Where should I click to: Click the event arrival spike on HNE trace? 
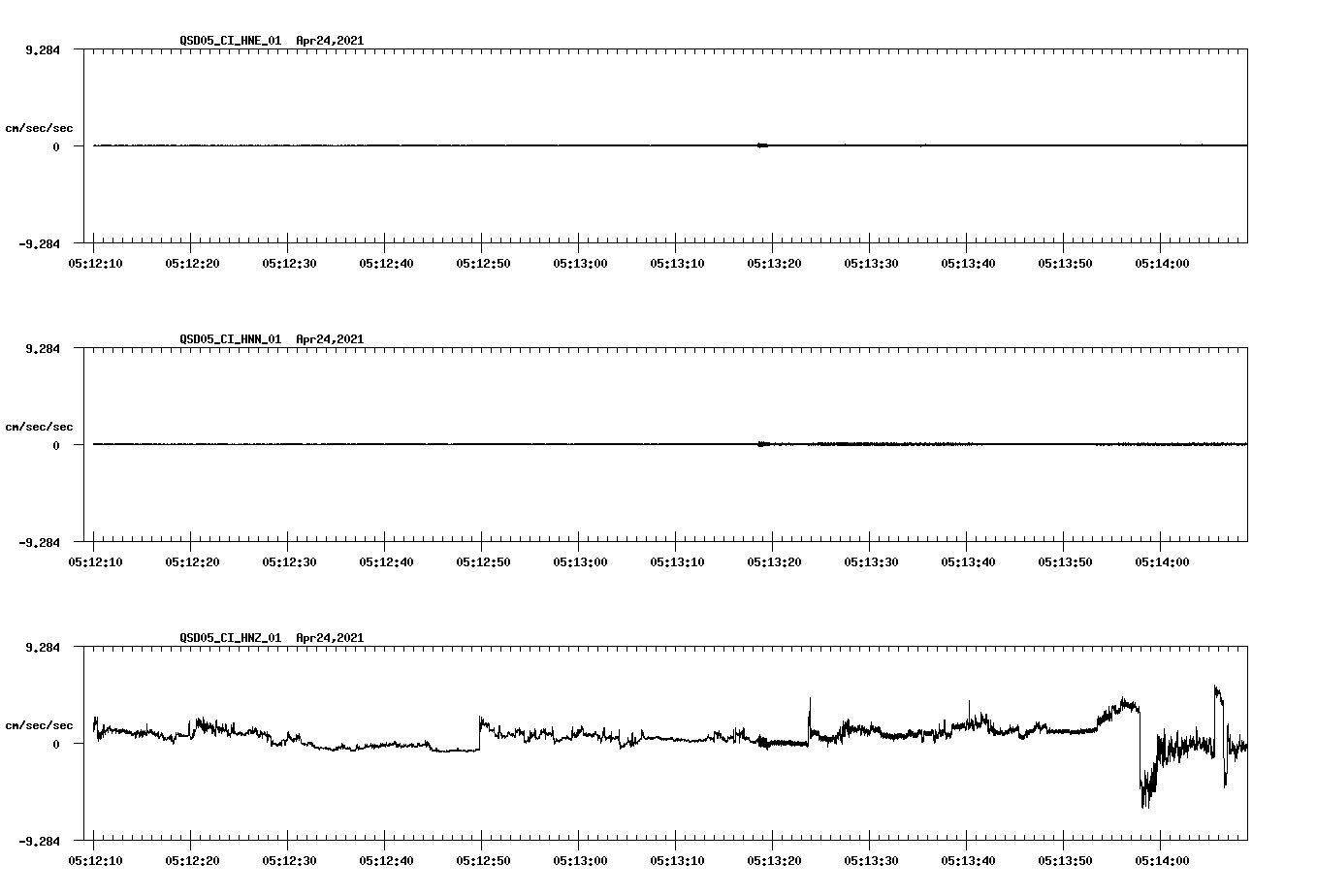coord(760,145)
